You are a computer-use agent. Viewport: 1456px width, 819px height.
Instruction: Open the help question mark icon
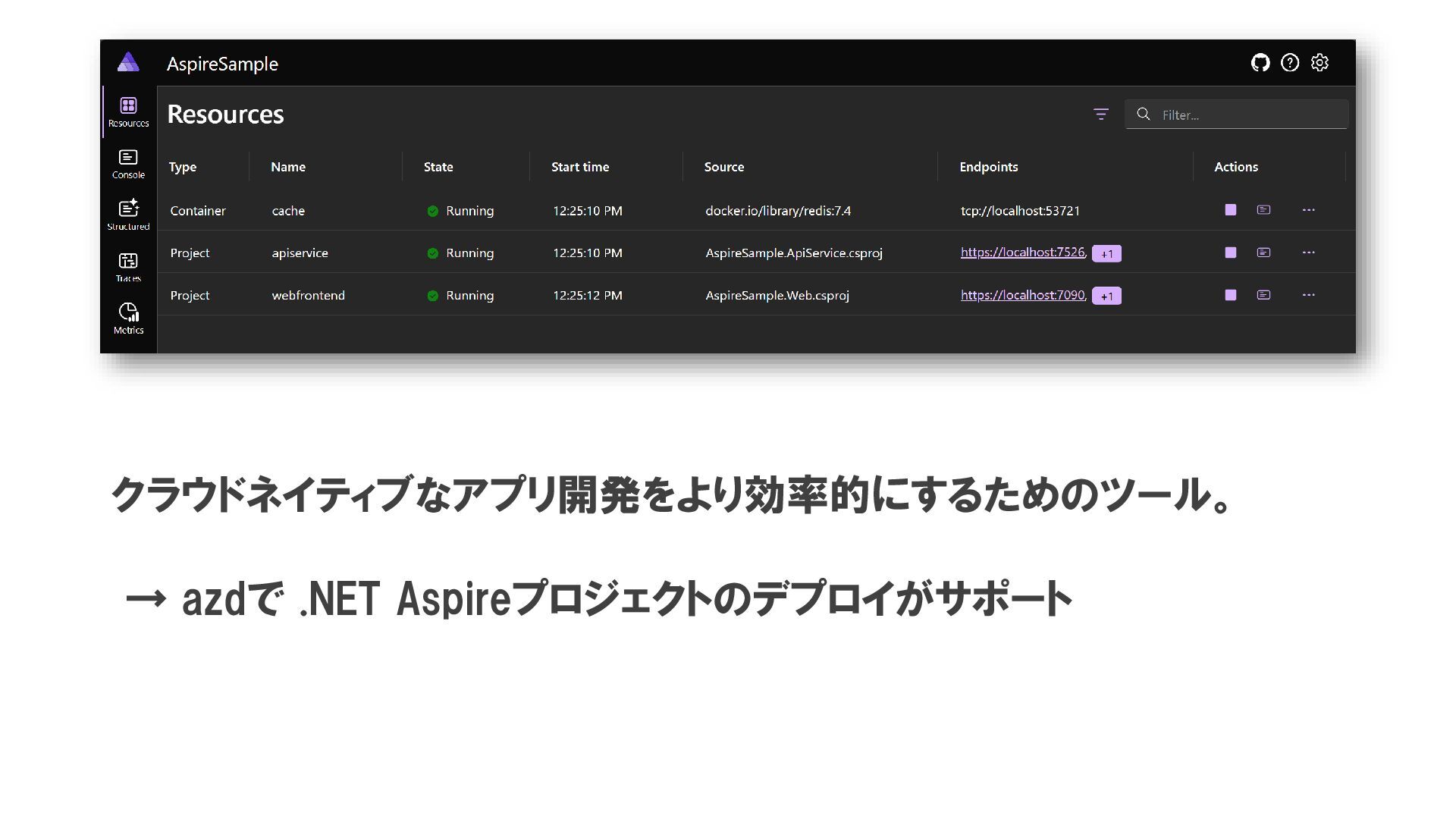[1290, 63]
